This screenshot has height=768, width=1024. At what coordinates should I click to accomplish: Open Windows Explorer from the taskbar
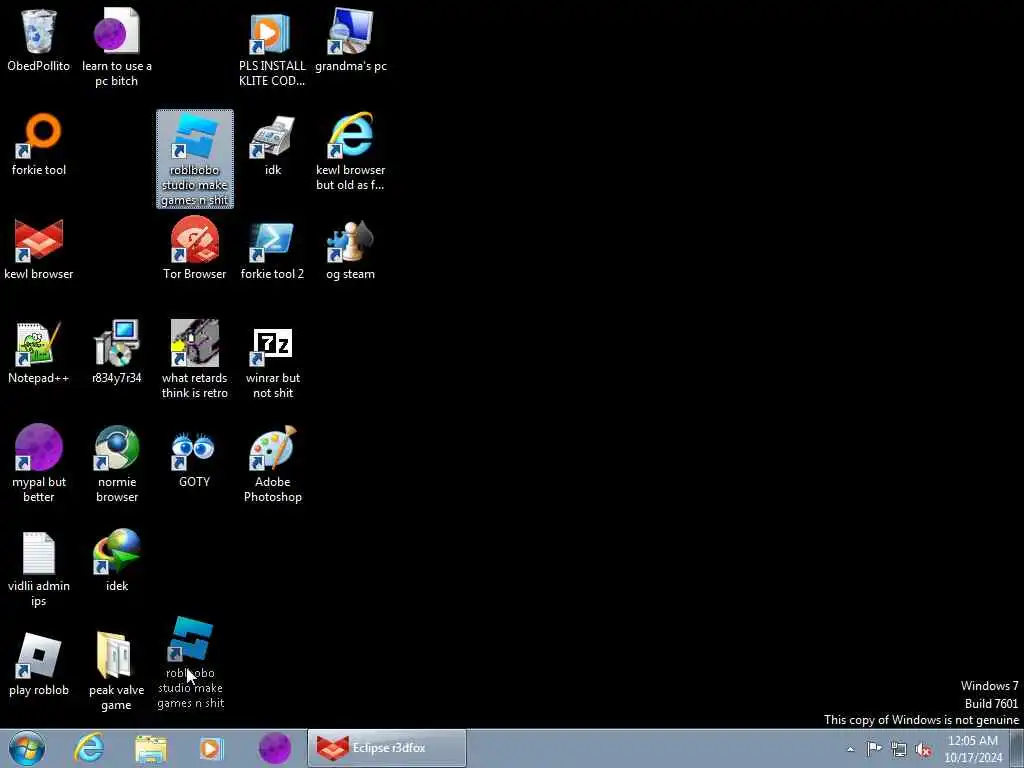(x=151, y=748)
